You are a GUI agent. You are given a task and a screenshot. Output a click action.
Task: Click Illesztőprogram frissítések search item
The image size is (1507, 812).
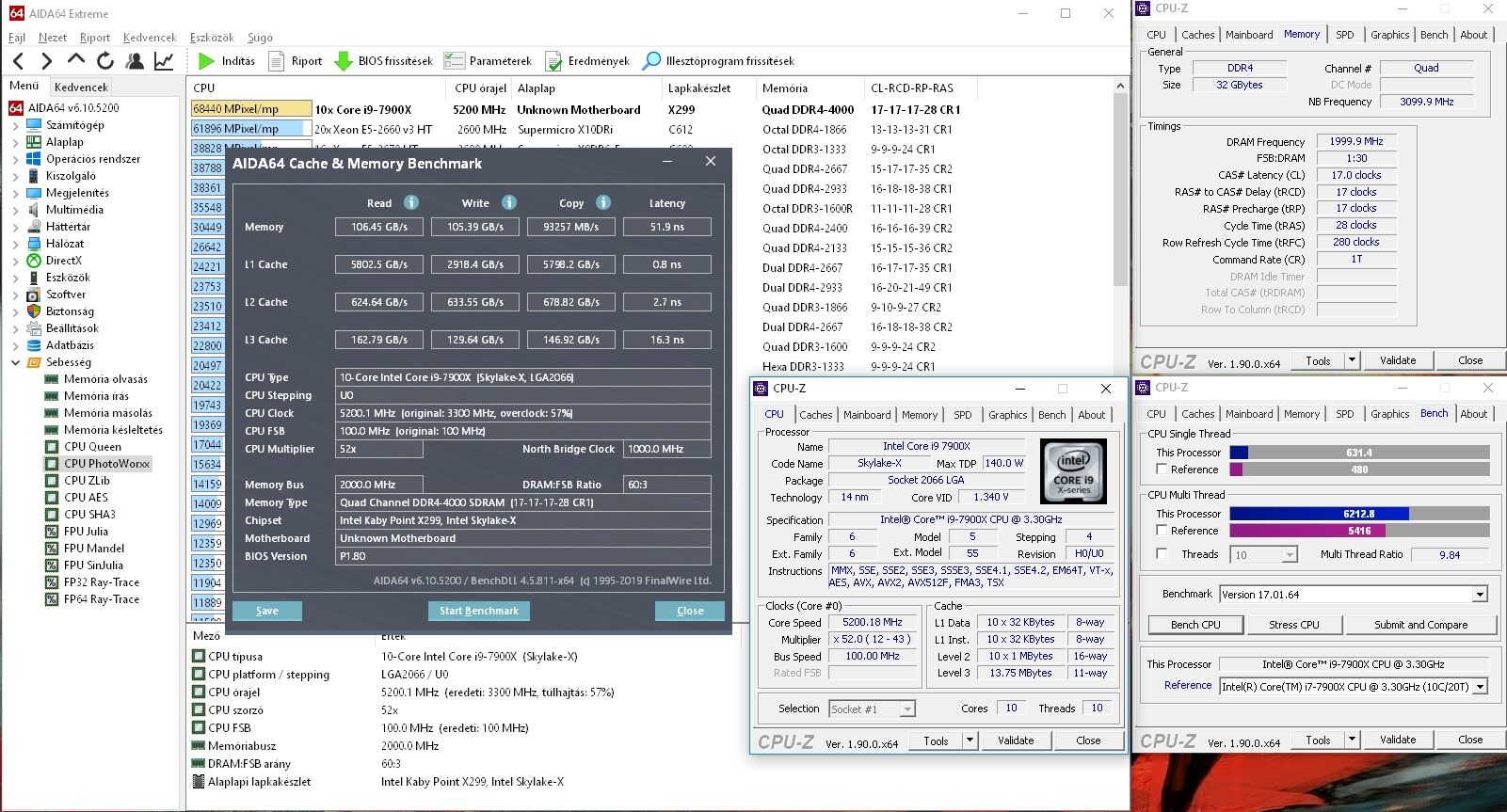[x=718, y=61]
